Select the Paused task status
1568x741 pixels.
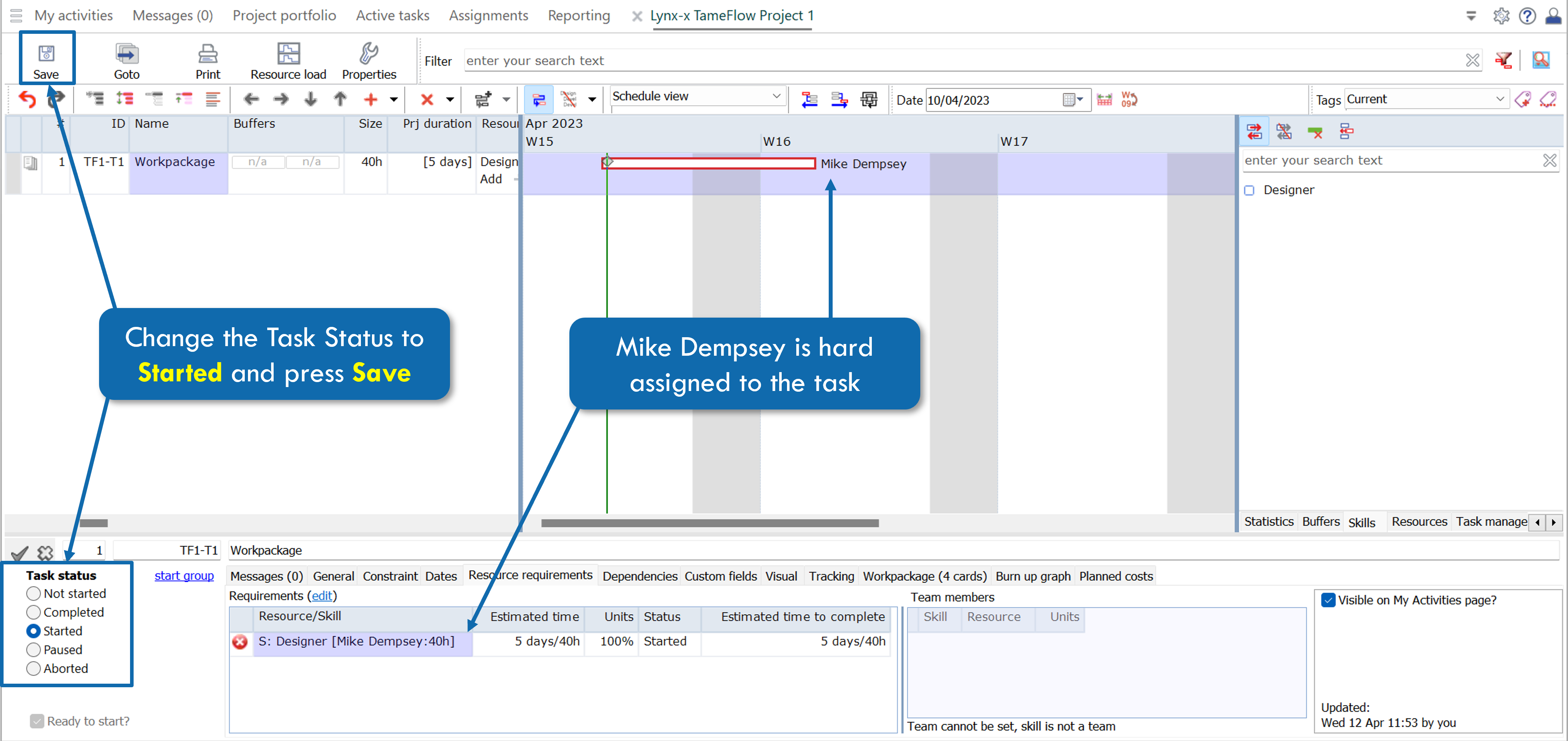(x=33, y=650)
